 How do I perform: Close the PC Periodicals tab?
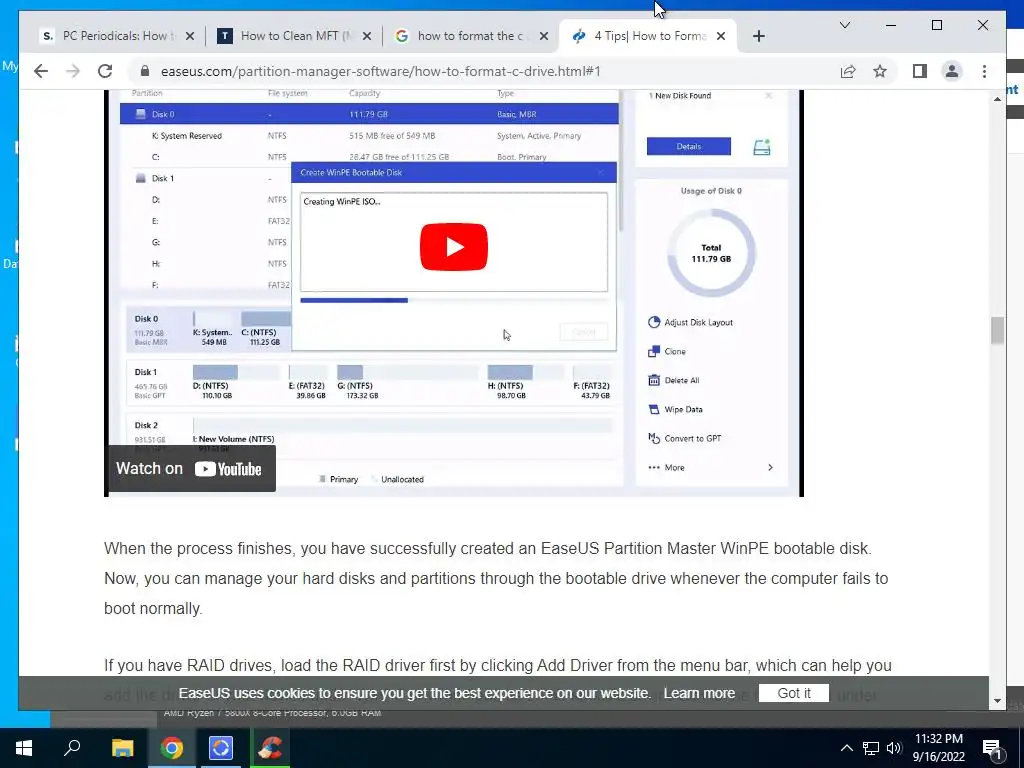190,36
